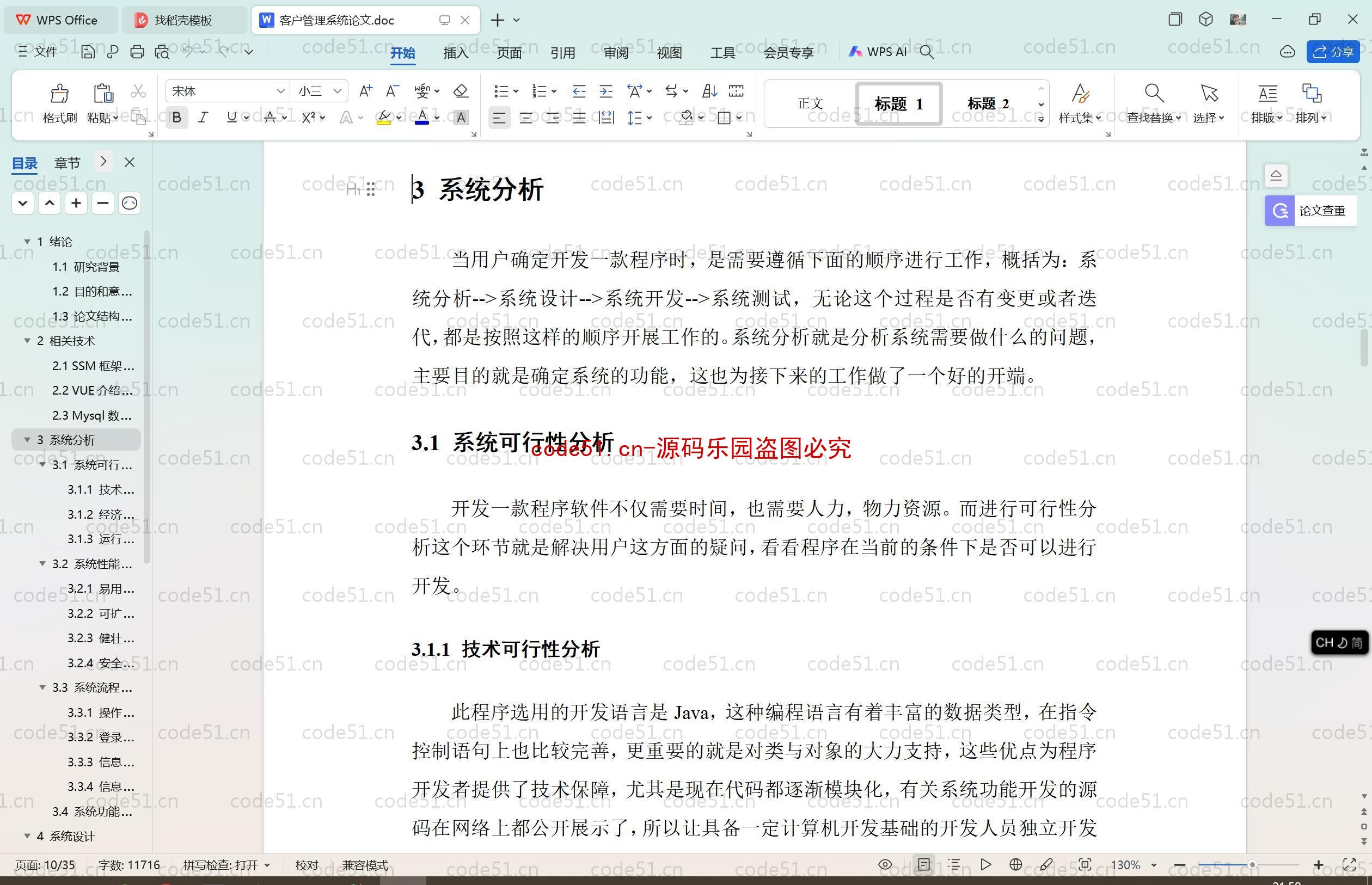Click the search icon next to WPS AI
Viewport: 1372px width, 885px height.
927,52
